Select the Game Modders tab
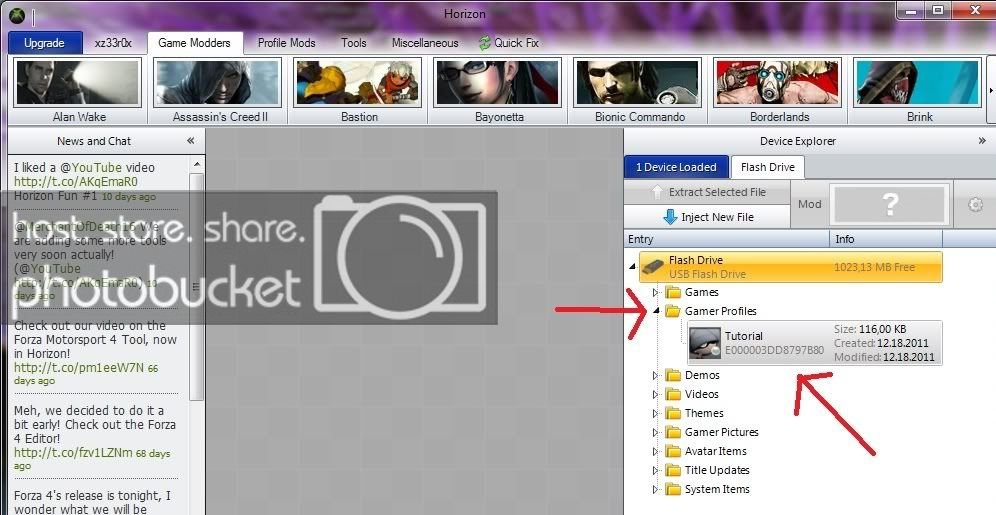Viewport: 996px width, 515px height. [x=194, y=43]
